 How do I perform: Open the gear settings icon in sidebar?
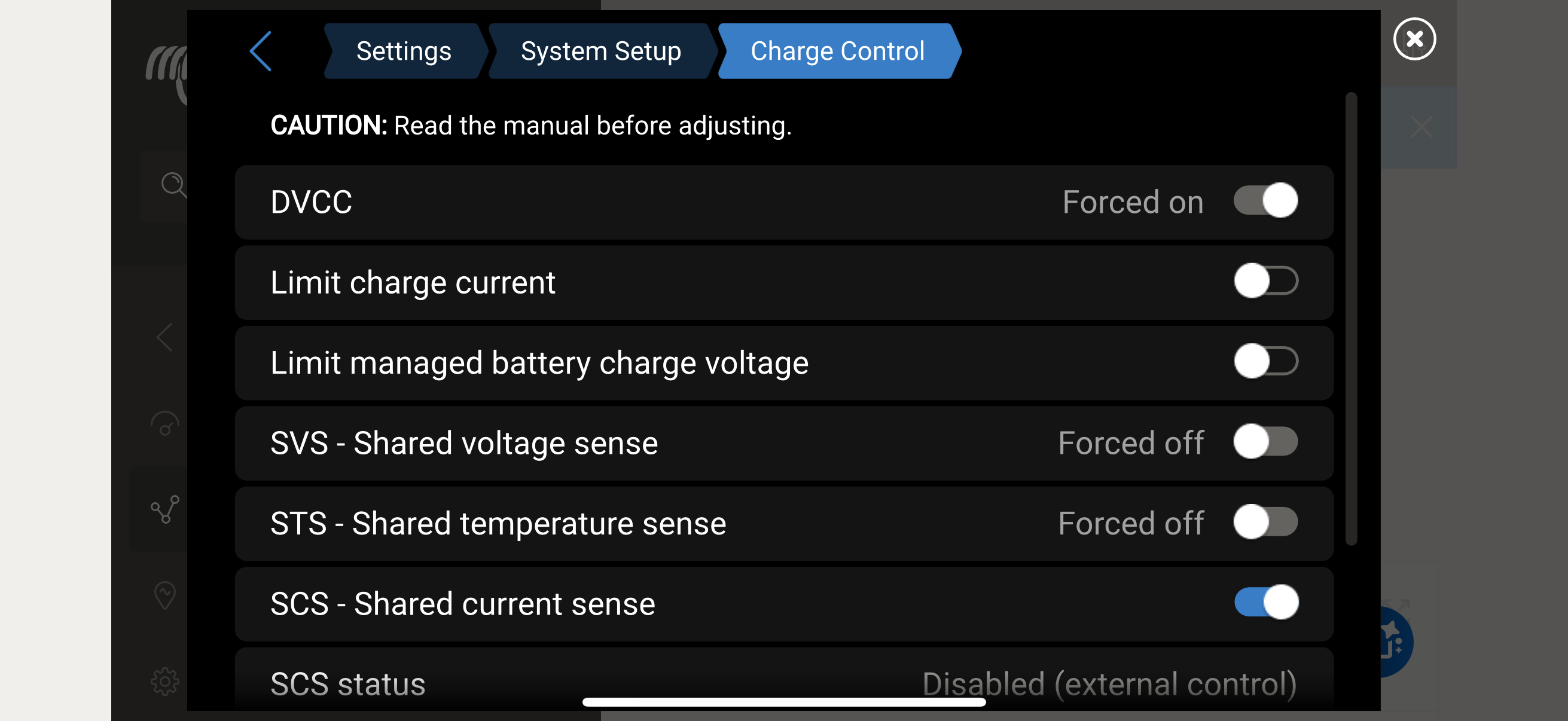click(165, 681)
